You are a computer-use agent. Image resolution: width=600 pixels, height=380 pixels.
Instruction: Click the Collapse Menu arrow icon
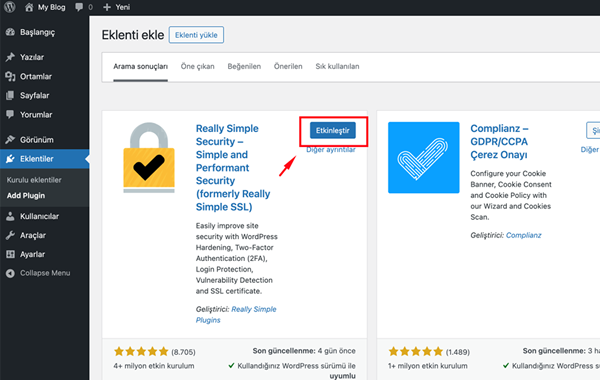[x=10, y=273]
